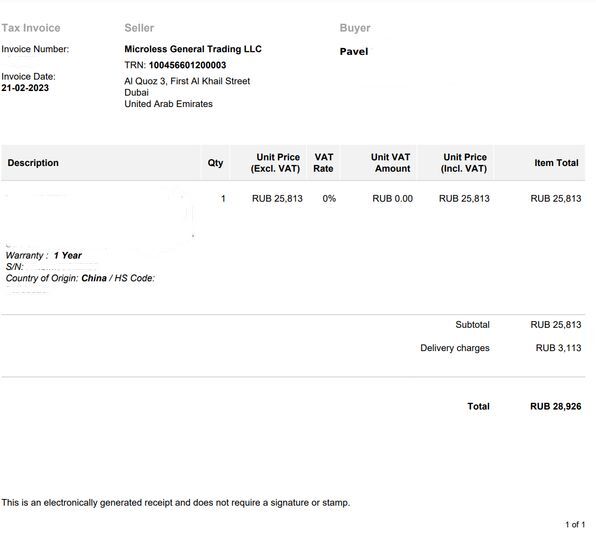The height and width of the screenshot is (545, 596).
Task: Click the TRN number 100456601200003
Action: [x=187, y=65]
